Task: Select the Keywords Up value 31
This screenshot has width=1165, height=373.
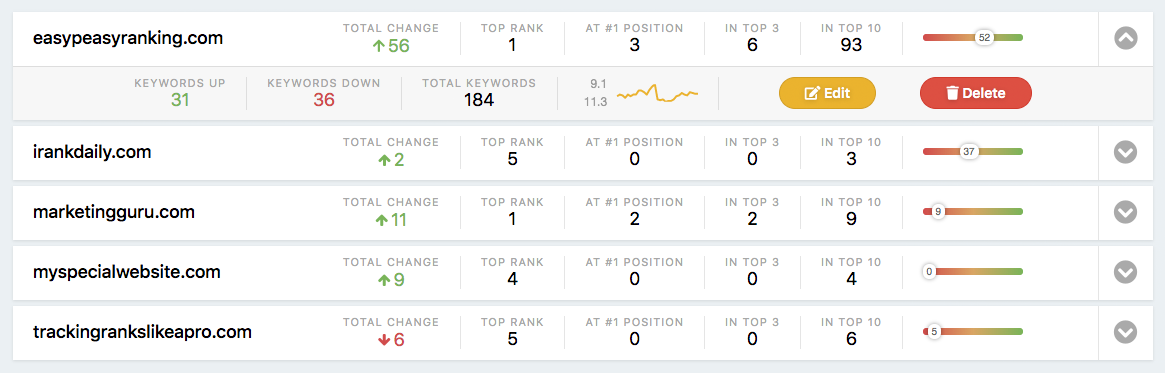Action: point(180,100)
